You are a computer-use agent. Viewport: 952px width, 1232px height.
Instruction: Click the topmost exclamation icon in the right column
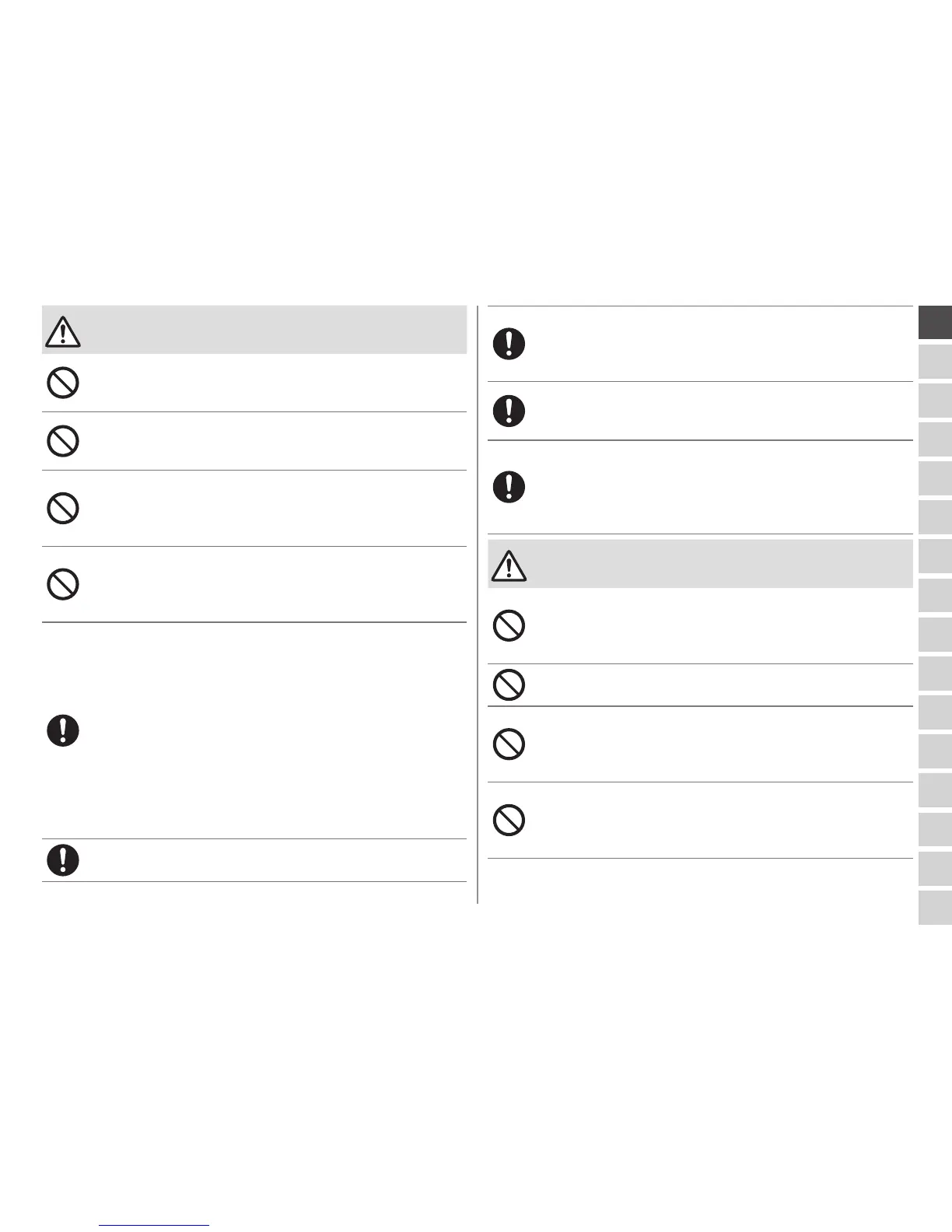pyautogui.click(x=509, y=344)
